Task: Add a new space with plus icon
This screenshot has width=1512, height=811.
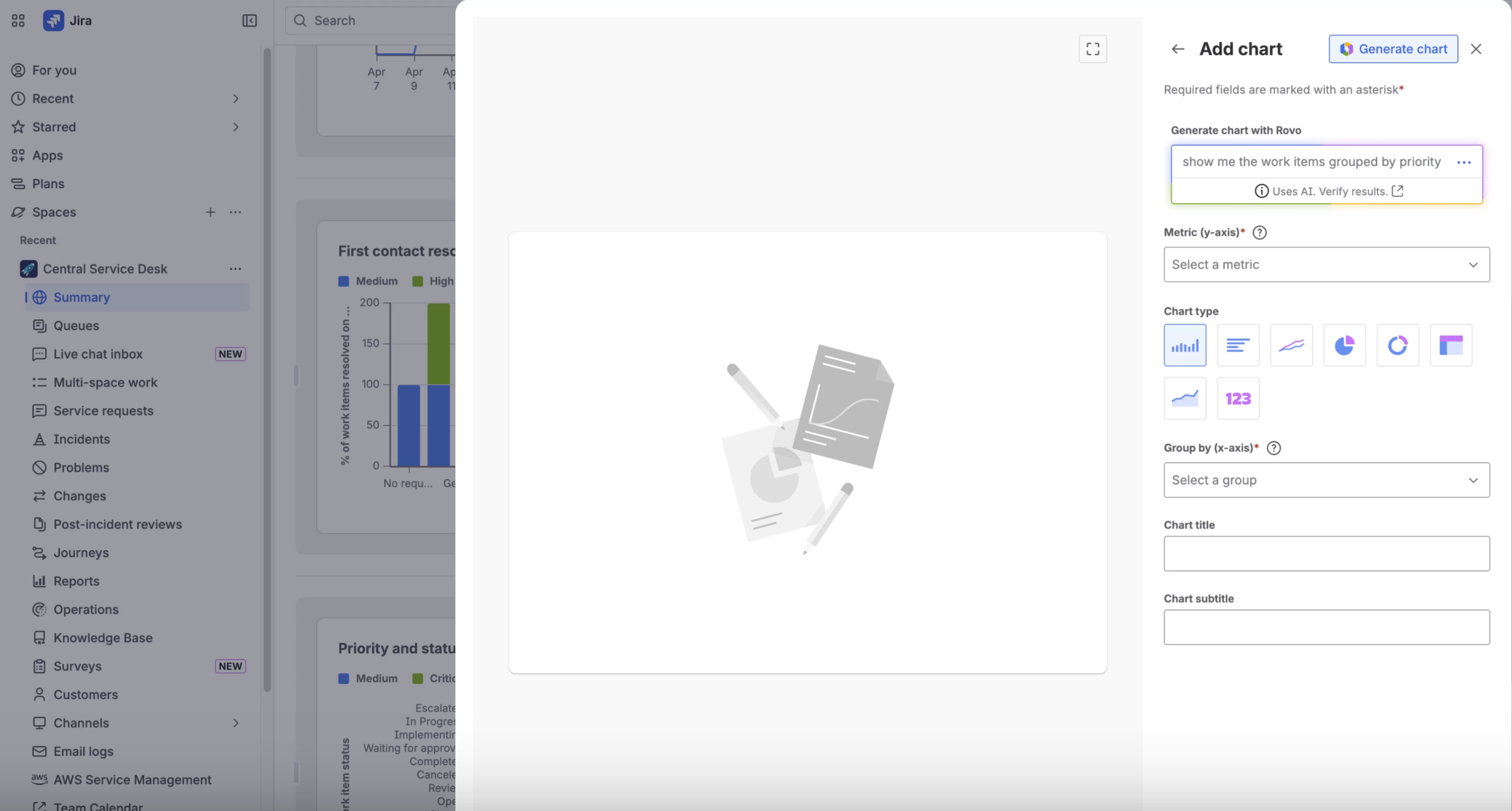Action: click(210, 212)
